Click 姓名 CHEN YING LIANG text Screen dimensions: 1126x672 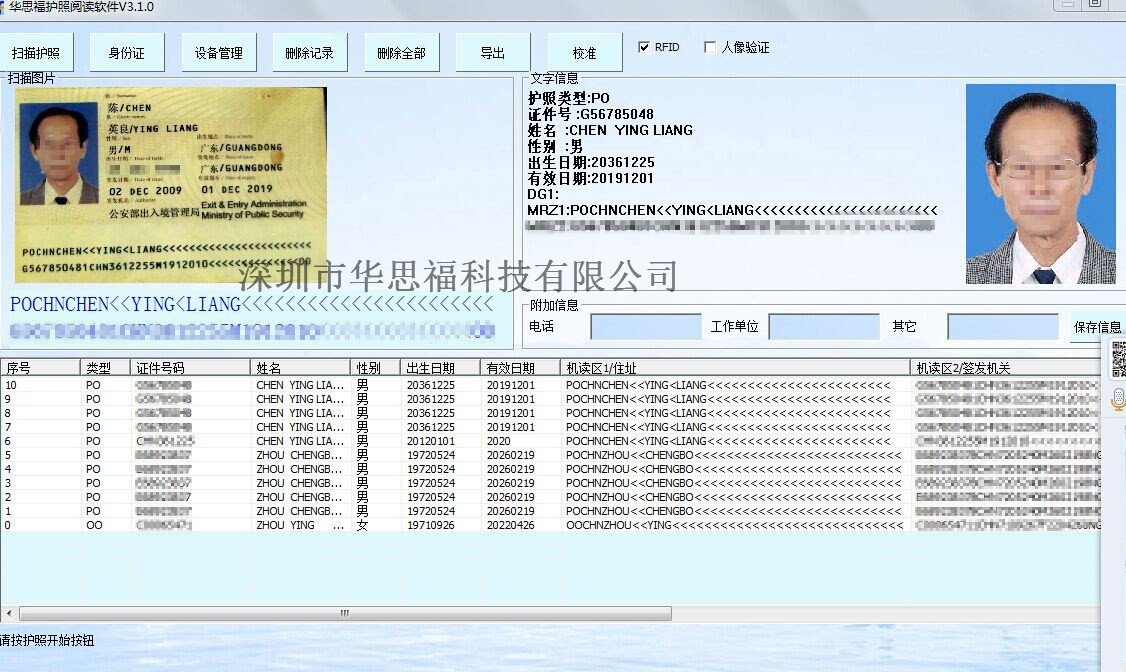click(610, 130)
